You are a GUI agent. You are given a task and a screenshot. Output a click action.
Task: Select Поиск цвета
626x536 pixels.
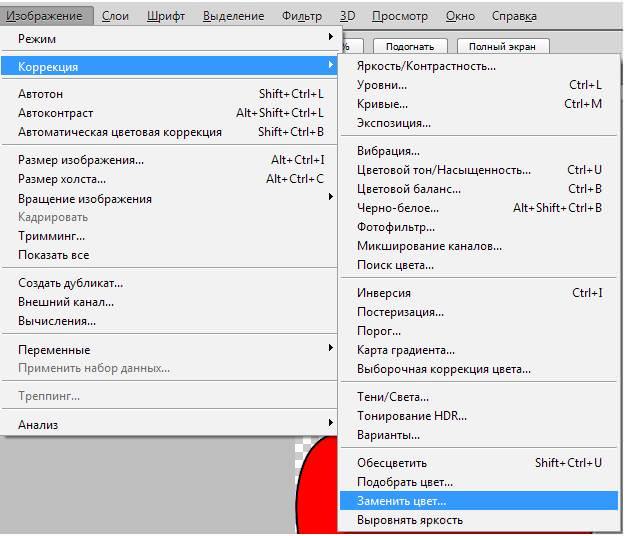pyautogui.click(x=478, y=265)
